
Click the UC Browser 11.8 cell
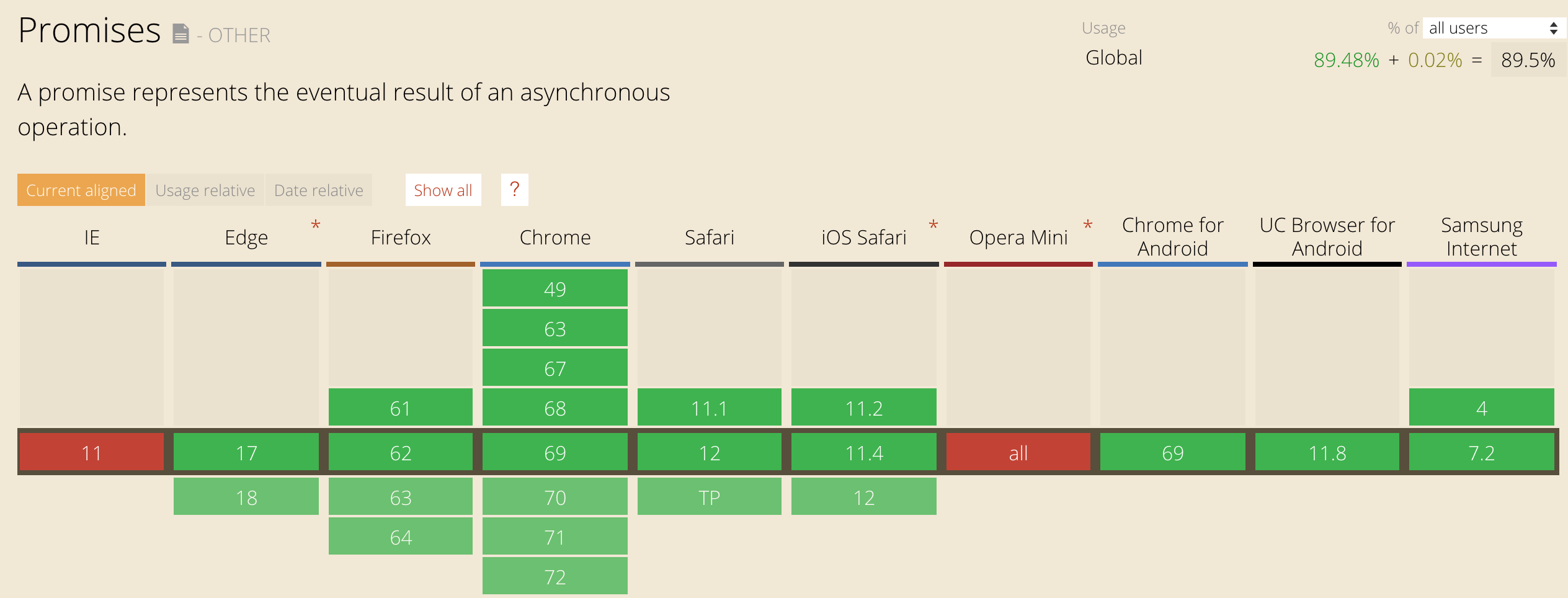coord(1327,452)
